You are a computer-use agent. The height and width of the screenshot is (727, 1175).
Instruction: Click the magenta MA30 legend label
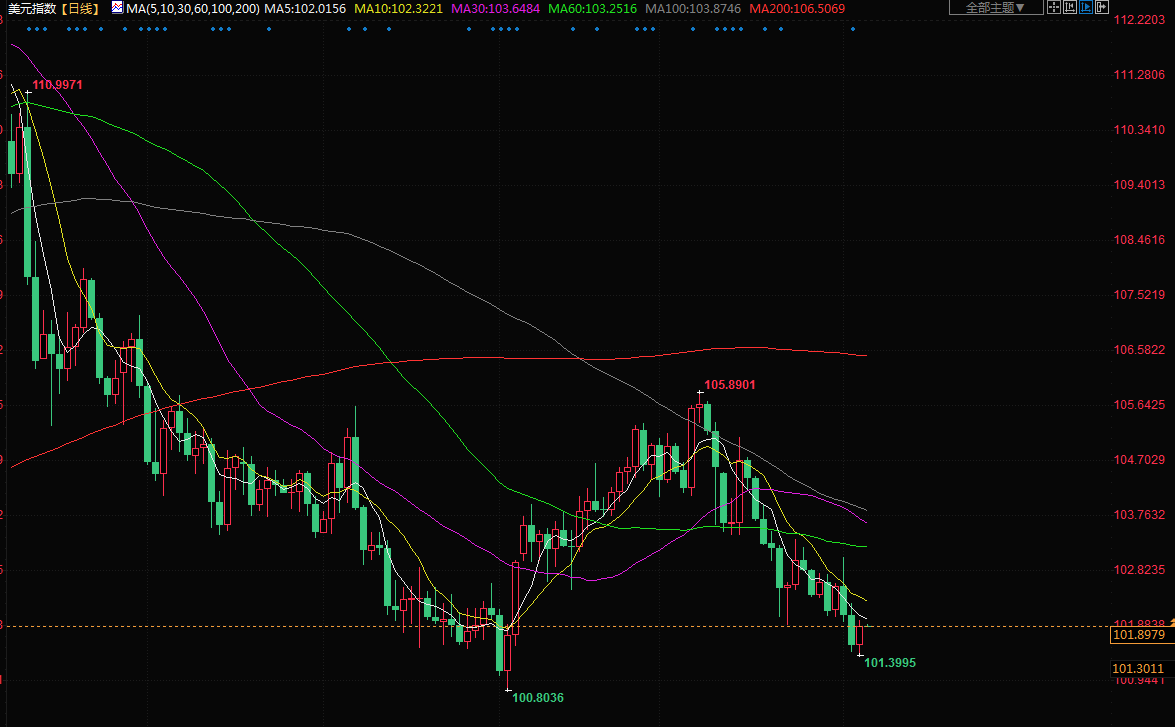click(496, 8)
